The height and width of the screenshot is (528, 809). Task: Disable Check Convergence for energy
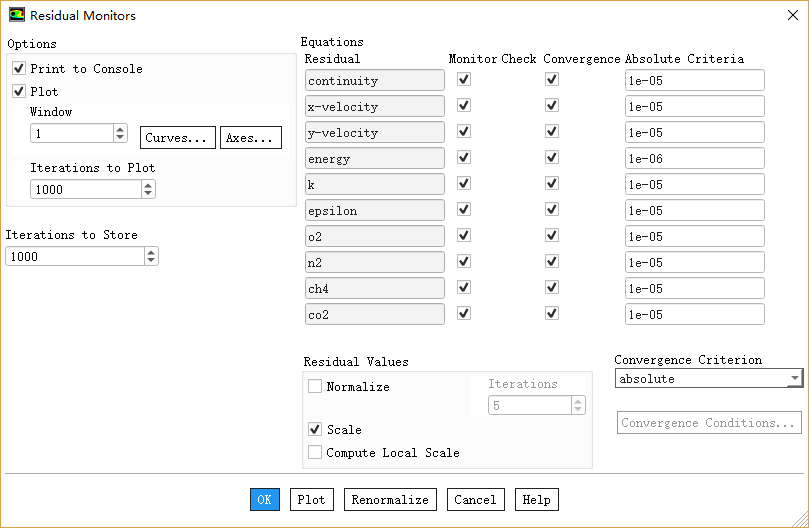pos(552,158)
